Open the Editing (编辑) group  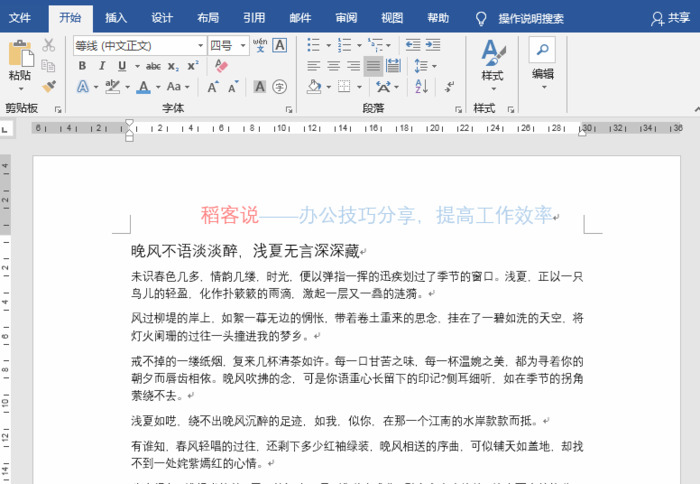542,63
